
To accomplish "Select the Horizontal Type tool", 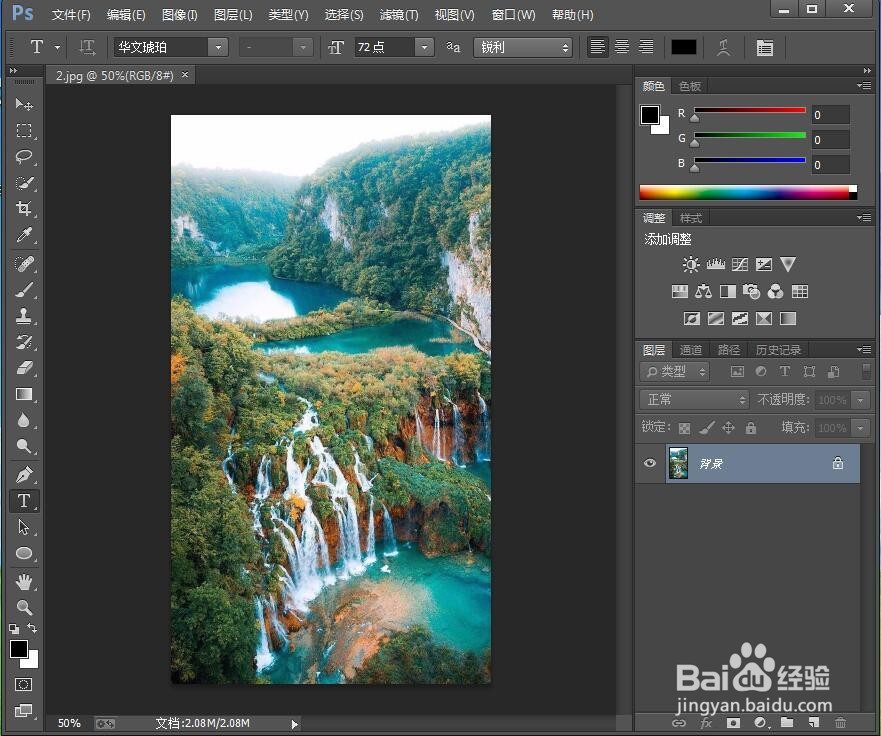I will click(x=24, y=501).
